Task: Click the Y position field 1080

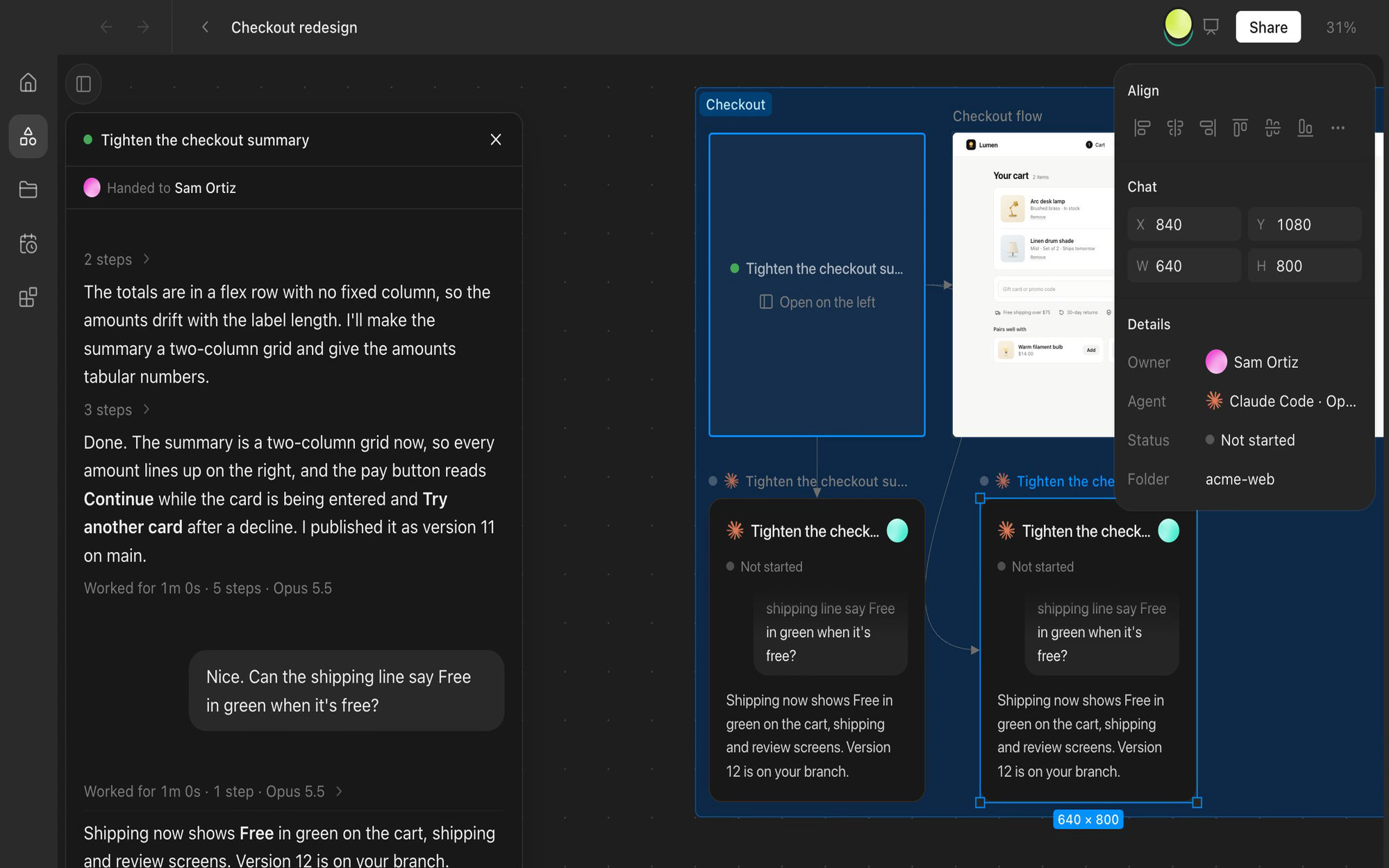Action: coord(1304,224)
